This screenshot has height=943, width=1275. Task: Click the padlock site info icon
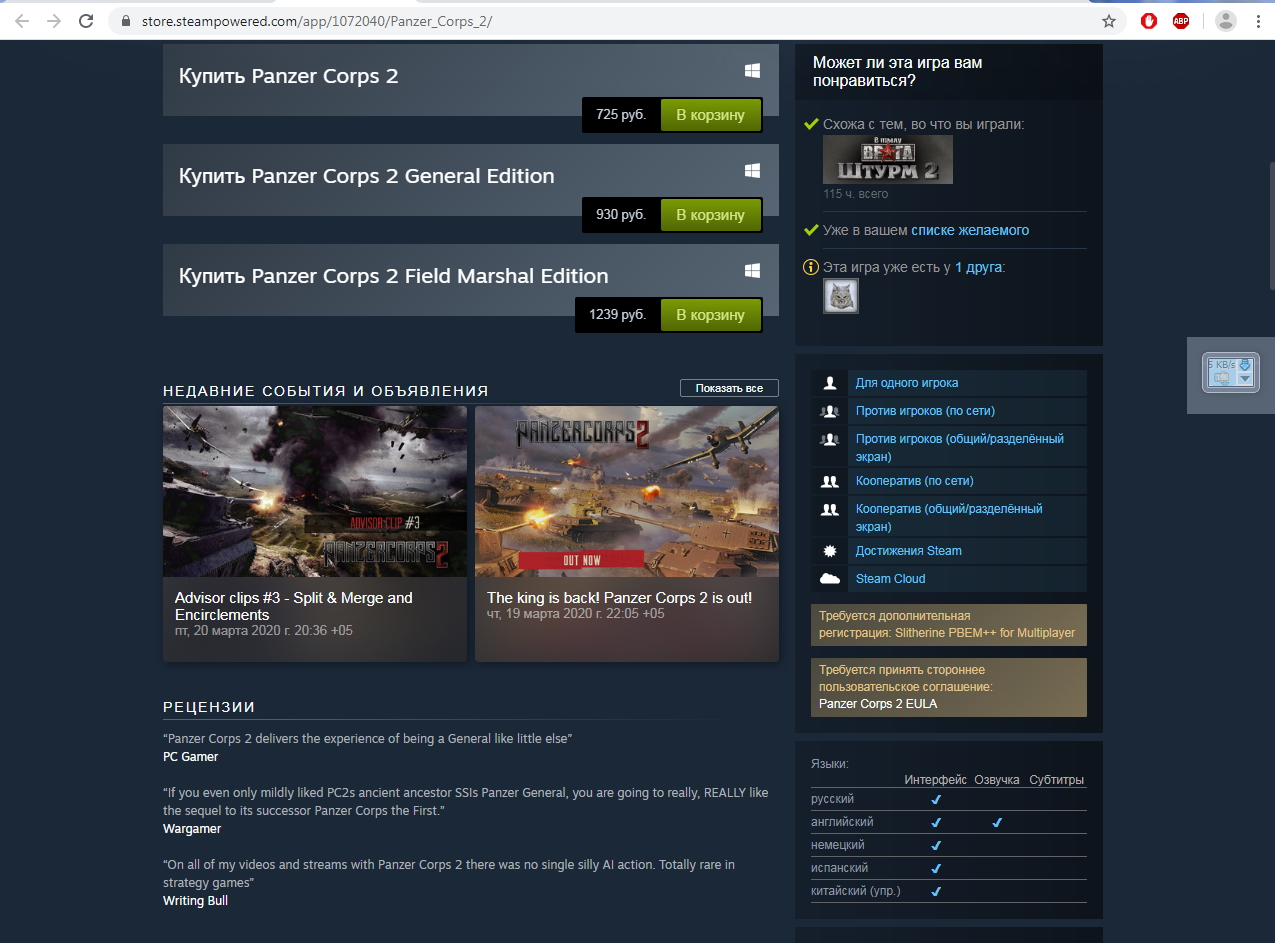(125, 21)
